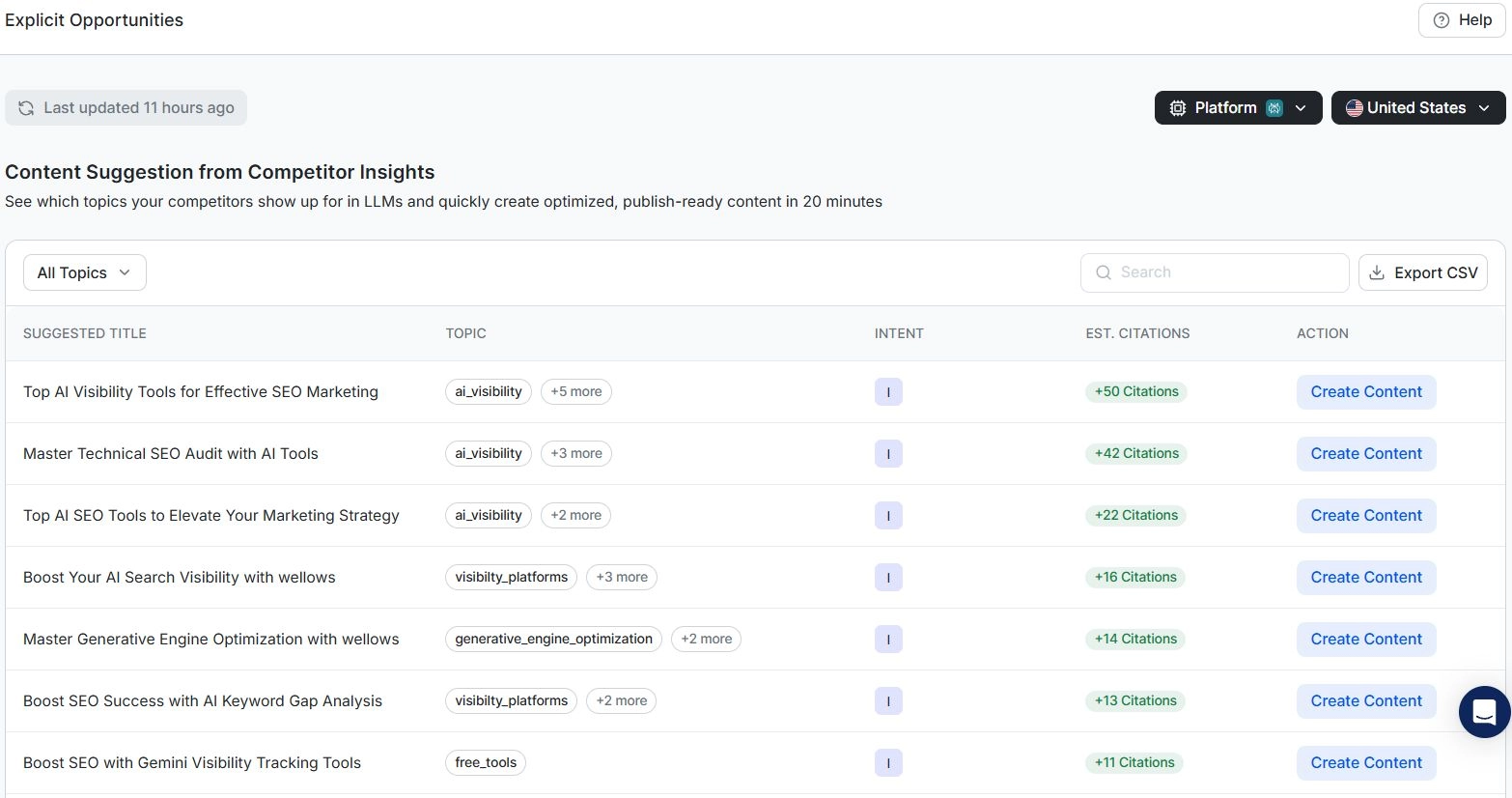The width and height of the screenshot is (1512, 798).
Task: Expand the +5 more topics tag
Action: click(575, 392)
